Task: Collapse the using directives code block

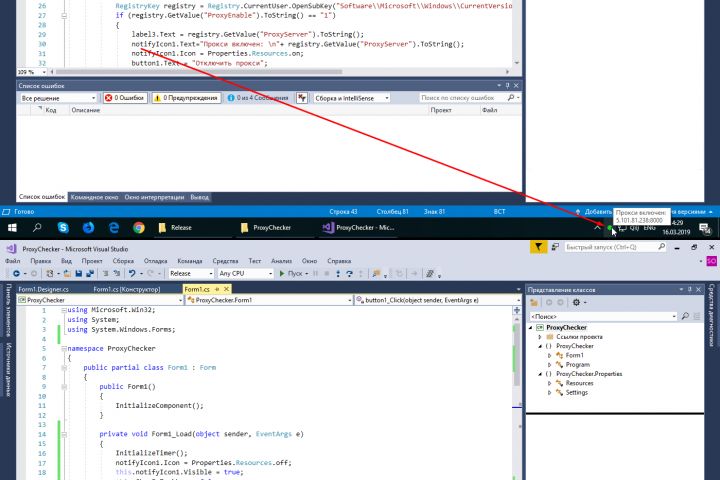Action: tap(64, 310)
